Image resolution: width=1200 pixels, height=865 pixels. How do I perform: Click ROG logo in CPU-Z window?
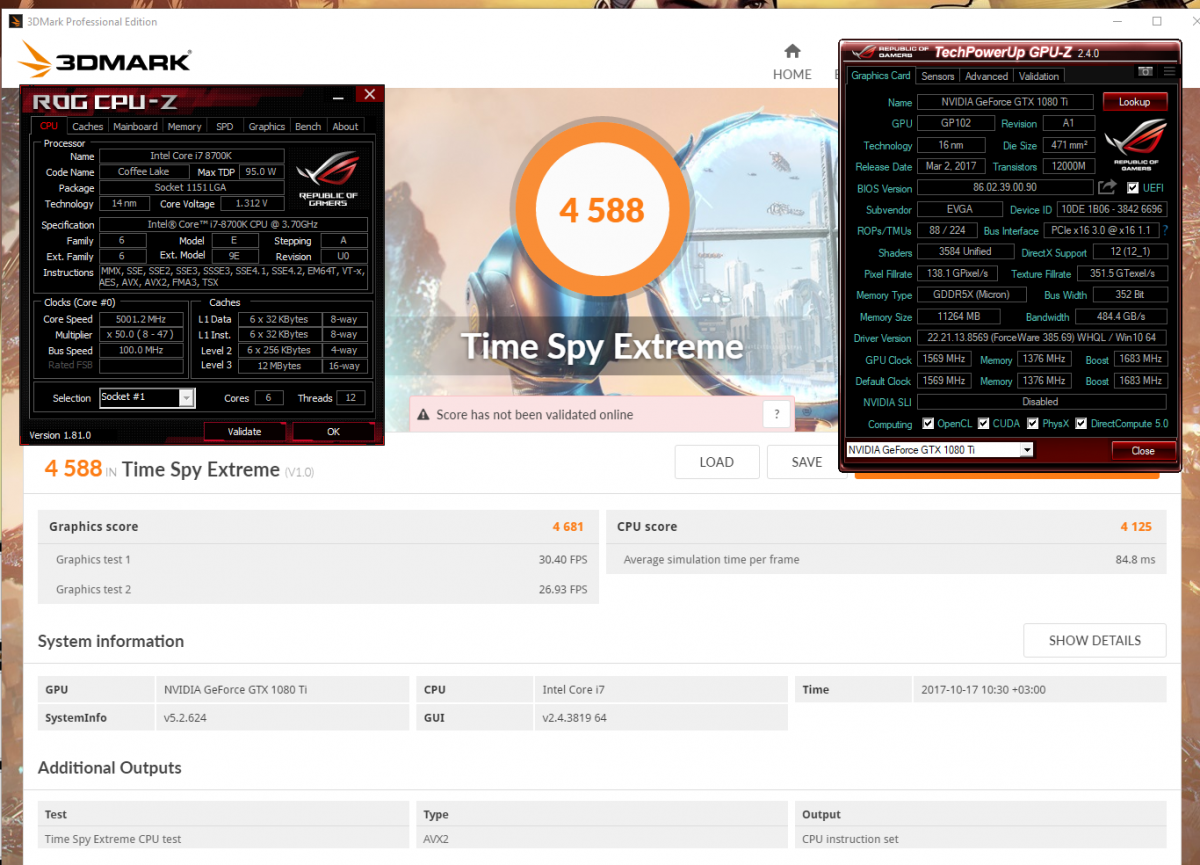[328, 178]
